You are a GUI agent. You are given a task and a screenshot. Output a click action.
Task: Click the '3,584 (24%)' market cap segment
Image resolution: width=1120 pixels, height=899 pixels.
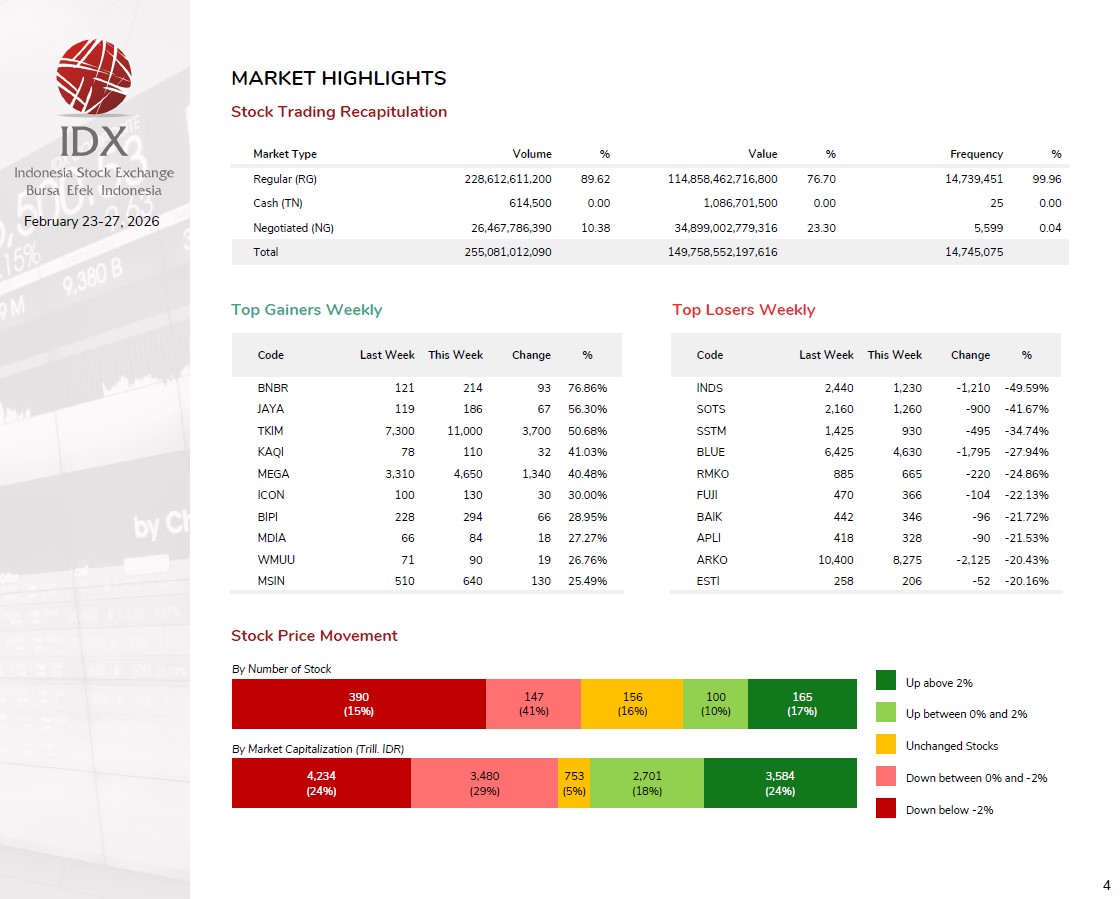click(780, 783)
